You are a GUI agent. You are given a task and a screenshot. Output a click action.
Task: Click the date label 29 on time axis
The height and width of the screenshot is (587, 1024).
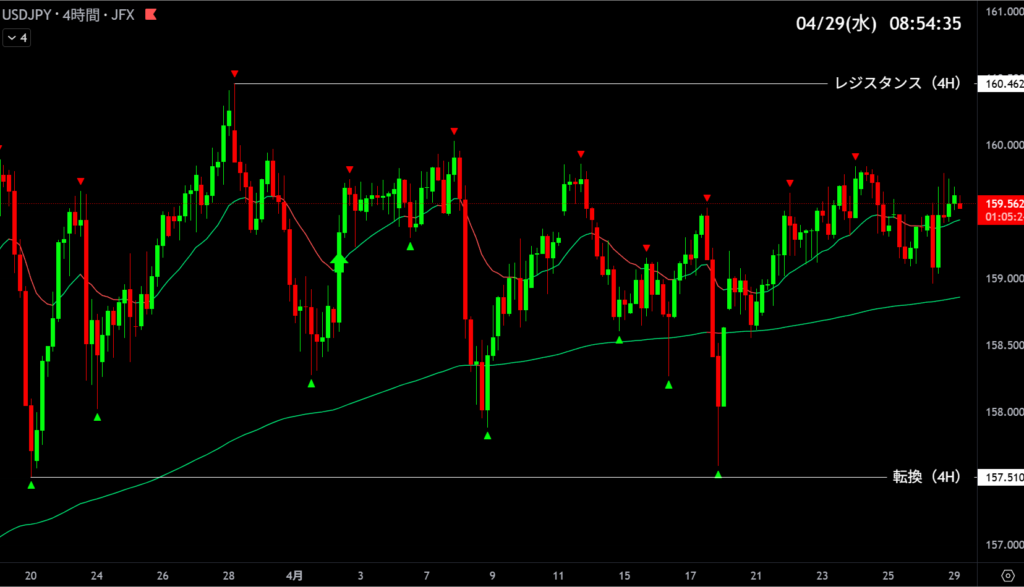954,576
